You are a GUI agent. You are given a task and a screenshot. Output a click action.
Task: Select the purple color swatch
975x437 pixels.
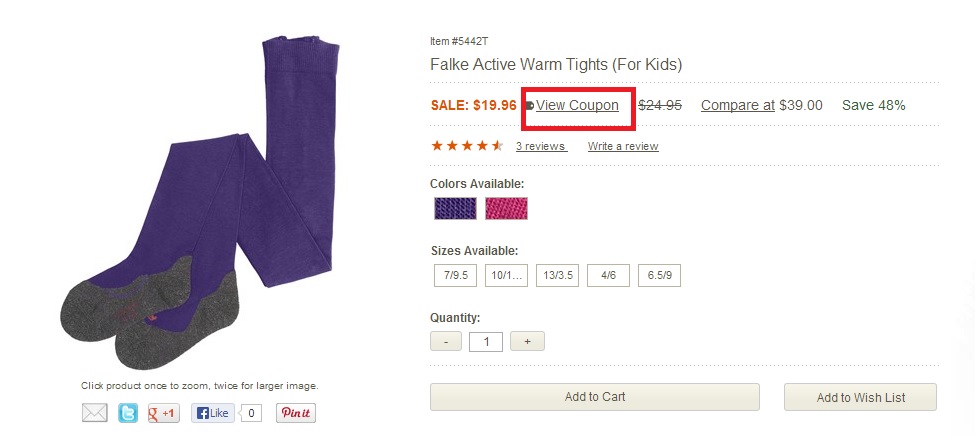point(455,208)
